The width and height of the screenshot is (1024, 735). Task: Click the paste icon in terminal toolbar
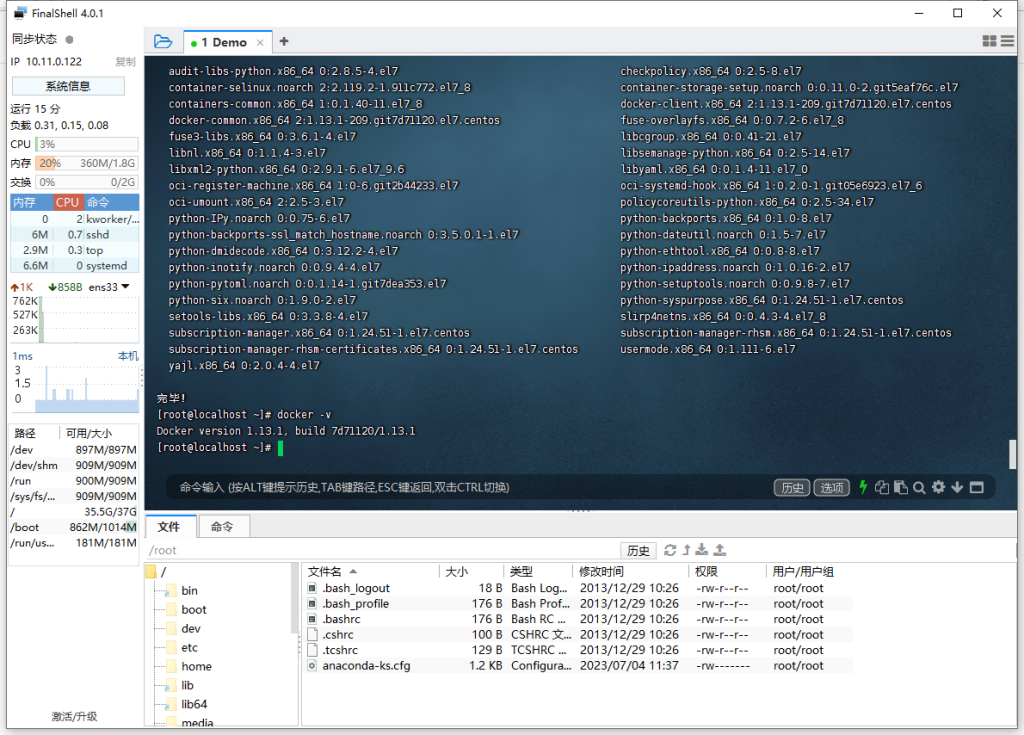(901, 487)
